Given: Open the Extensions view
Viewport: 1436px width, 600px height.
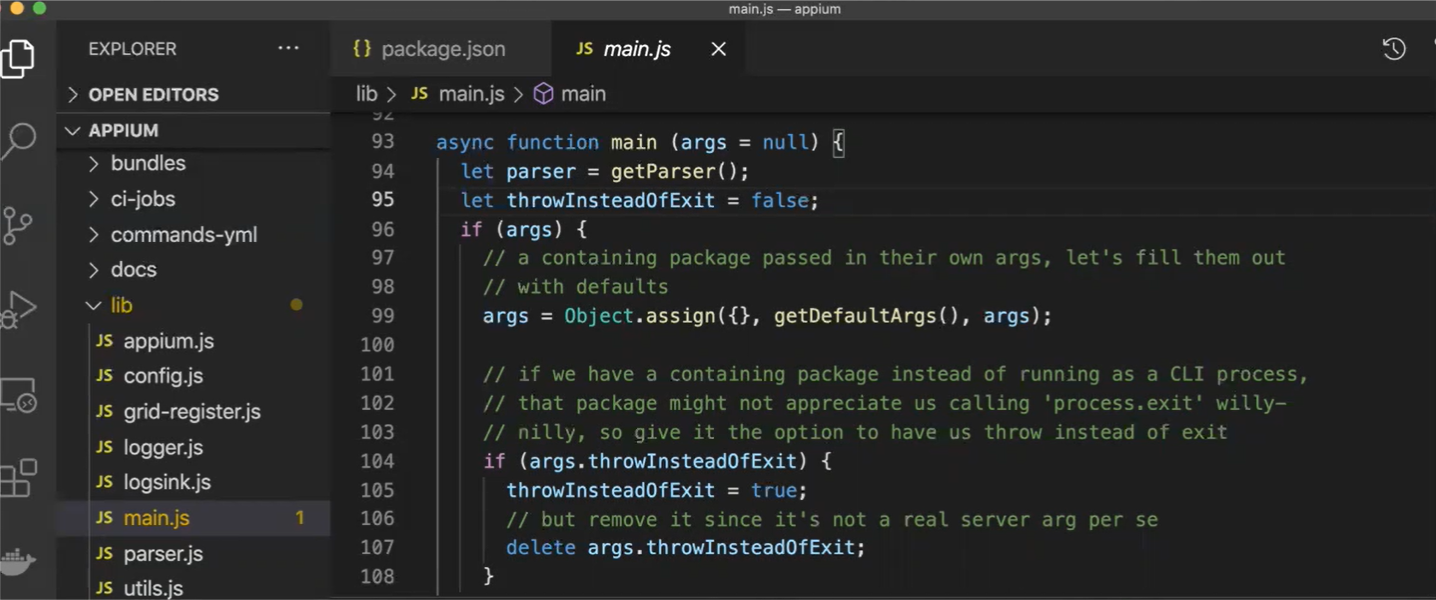Looking at the screenshot, I should click(19, 478).
